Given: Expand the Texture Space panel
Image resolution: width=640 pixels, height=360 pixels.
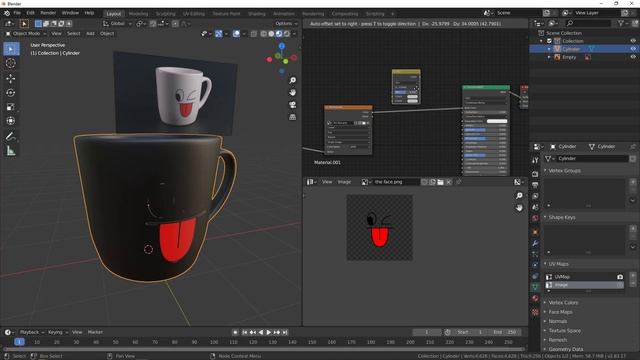Looking at the screenshot, I should pos(564,331).
